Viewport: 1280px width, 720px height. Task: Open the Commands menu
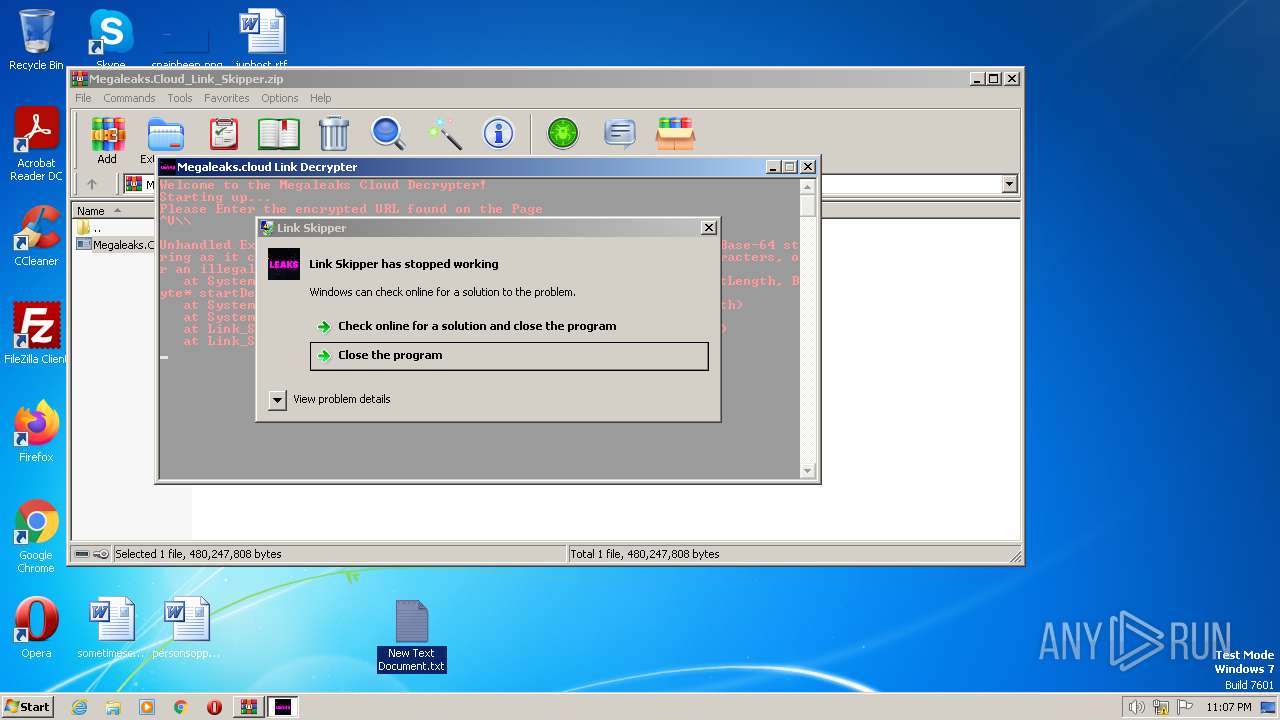[129, 98]
